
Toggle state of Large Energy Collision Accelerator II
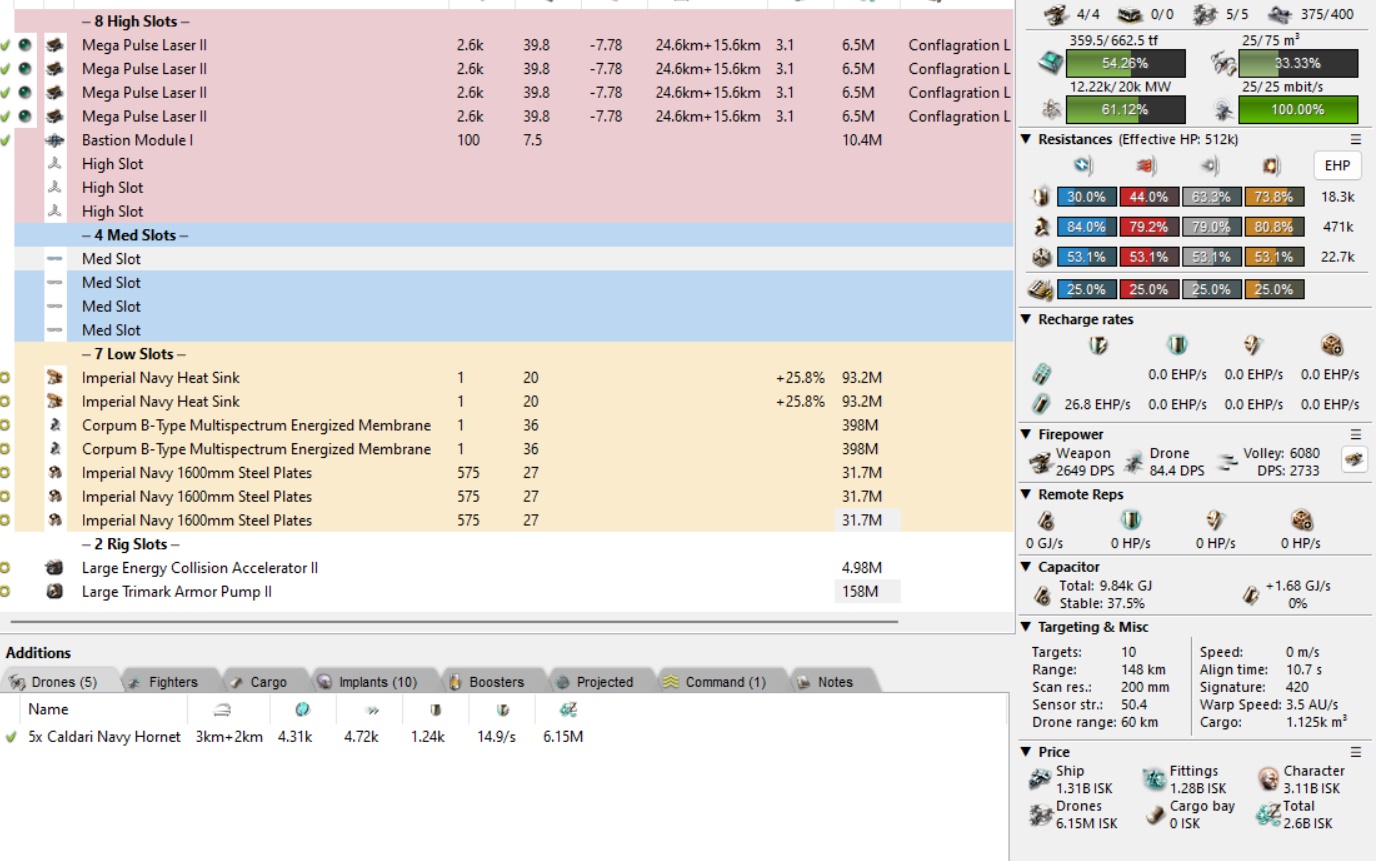(x=5, y=568)
